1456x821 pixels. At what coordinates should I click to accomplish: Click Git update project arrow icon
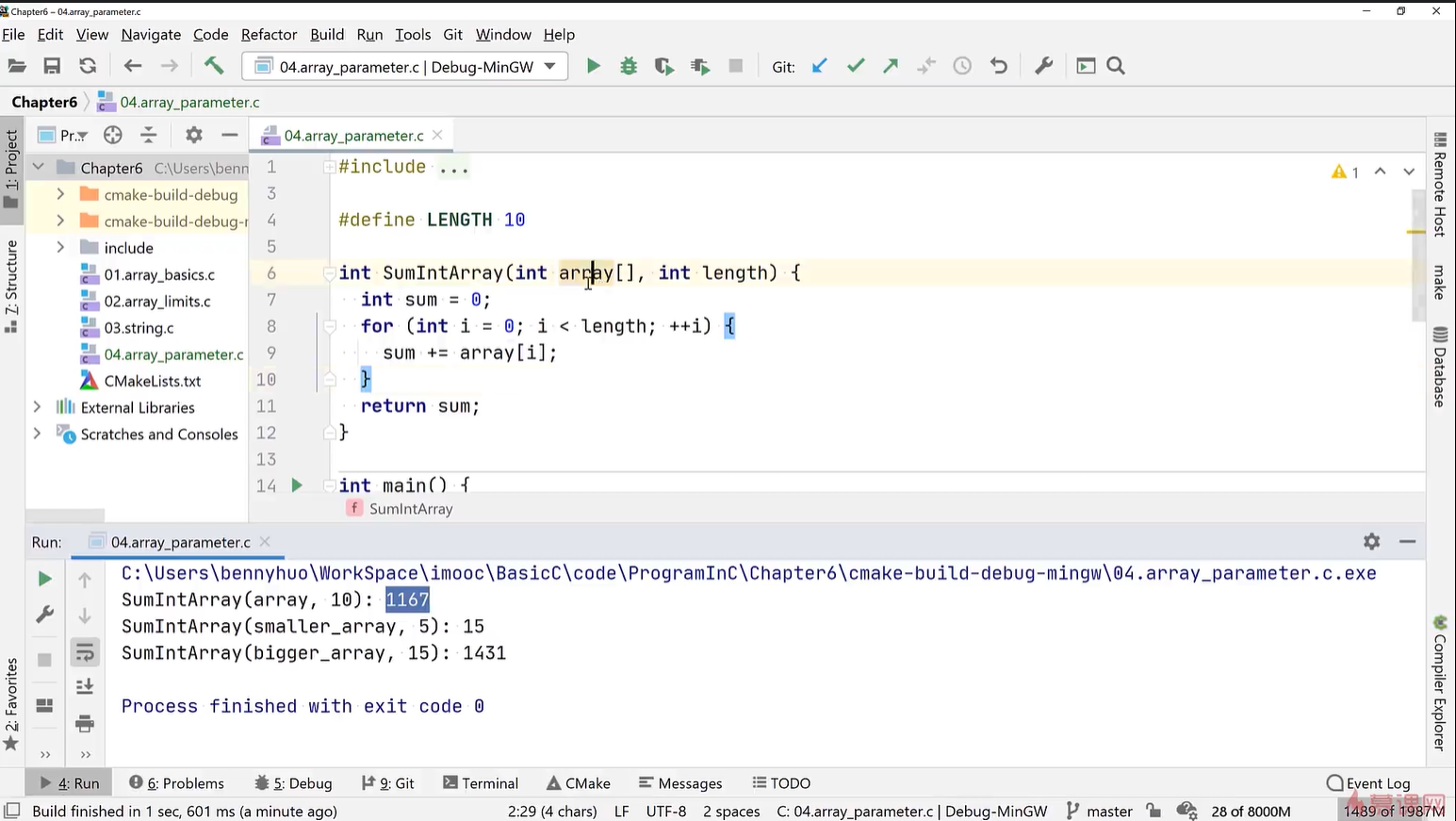pyautogui.click(x=820, y=66)
